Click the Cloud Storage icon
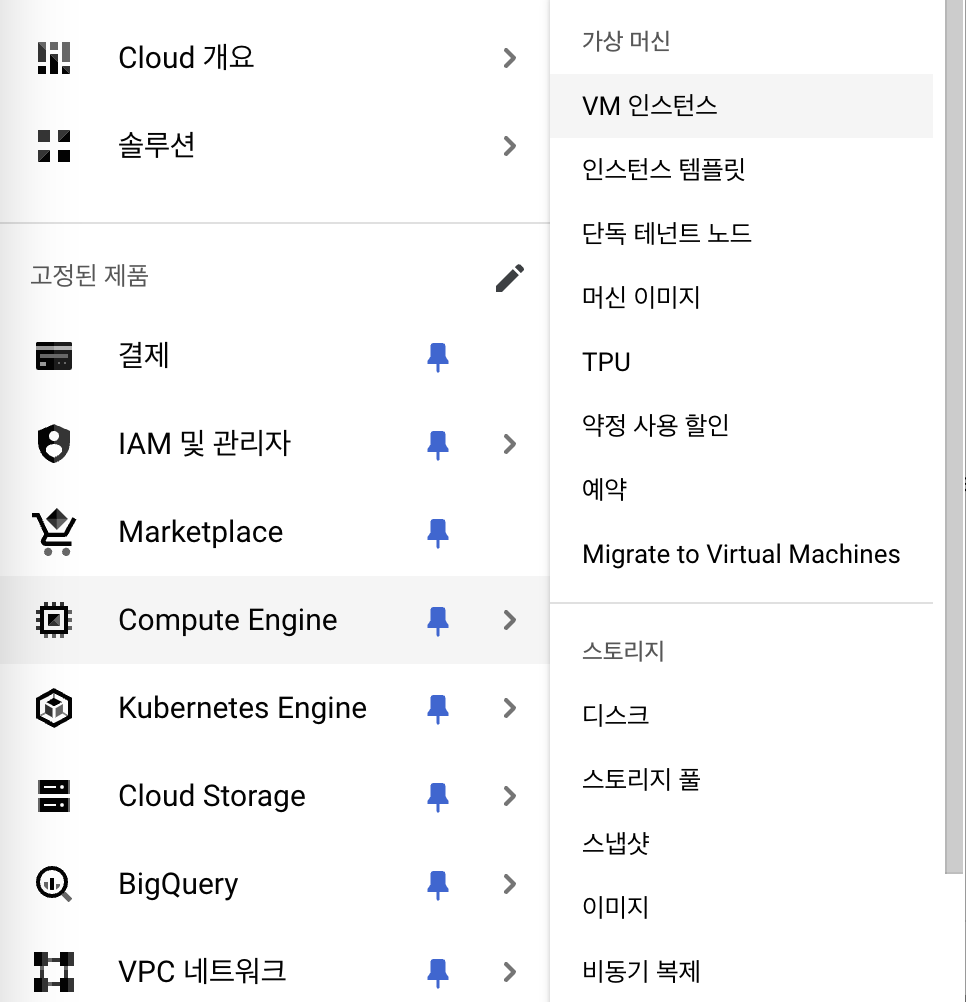966x1002 pixels. (x=54, y=796)
